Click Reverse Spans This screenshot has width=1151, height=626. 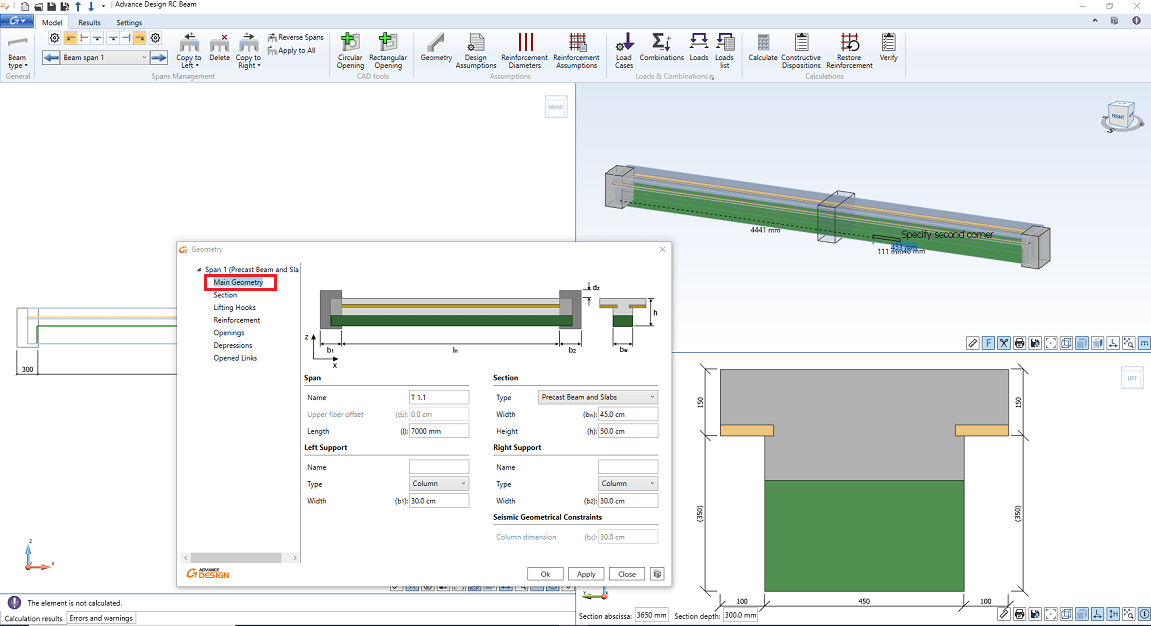tap(295, 37)
